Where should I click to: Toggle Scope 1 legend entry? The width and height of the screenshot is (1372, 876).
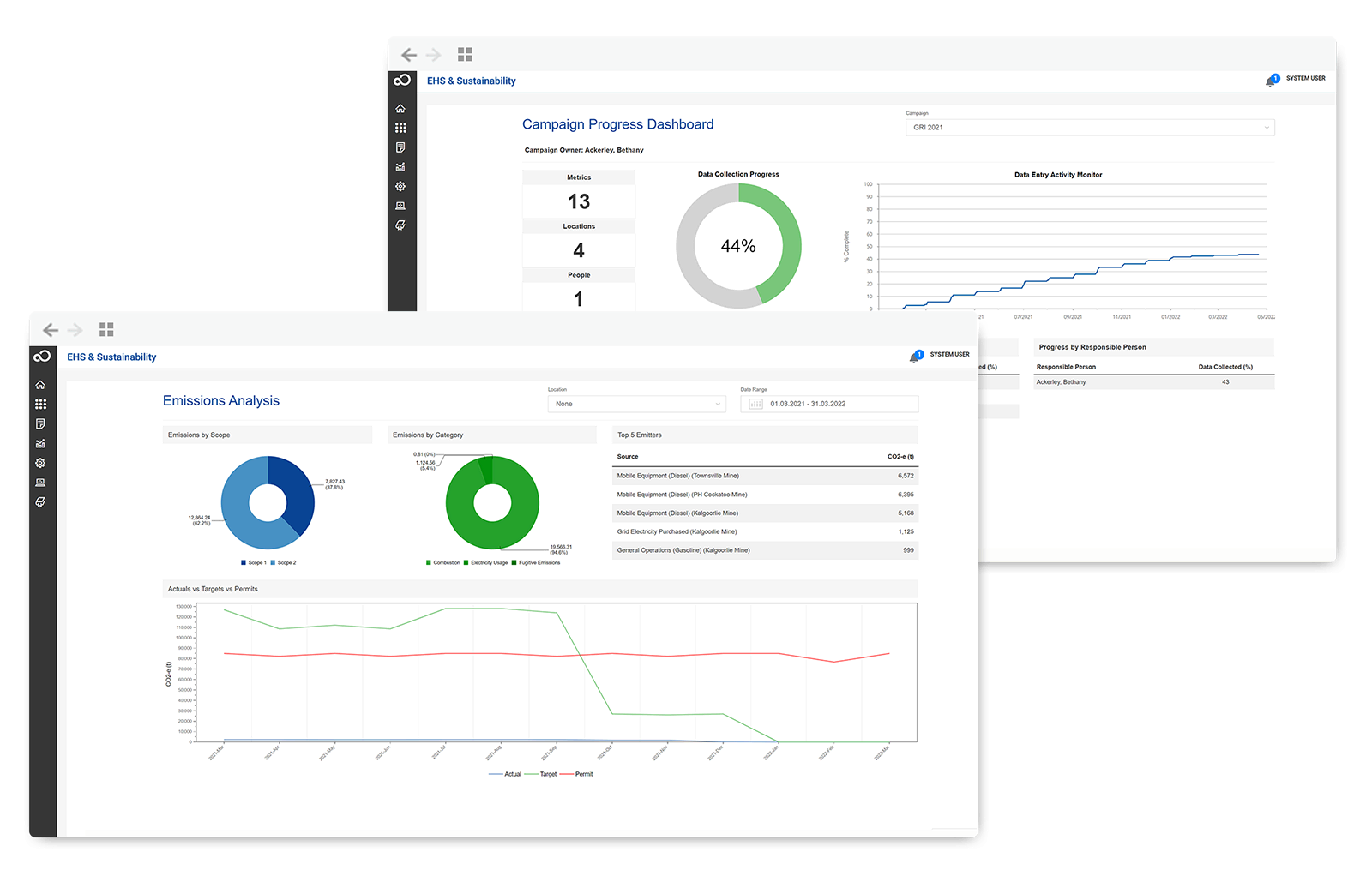pyautogui.click(x=254, y=563)
